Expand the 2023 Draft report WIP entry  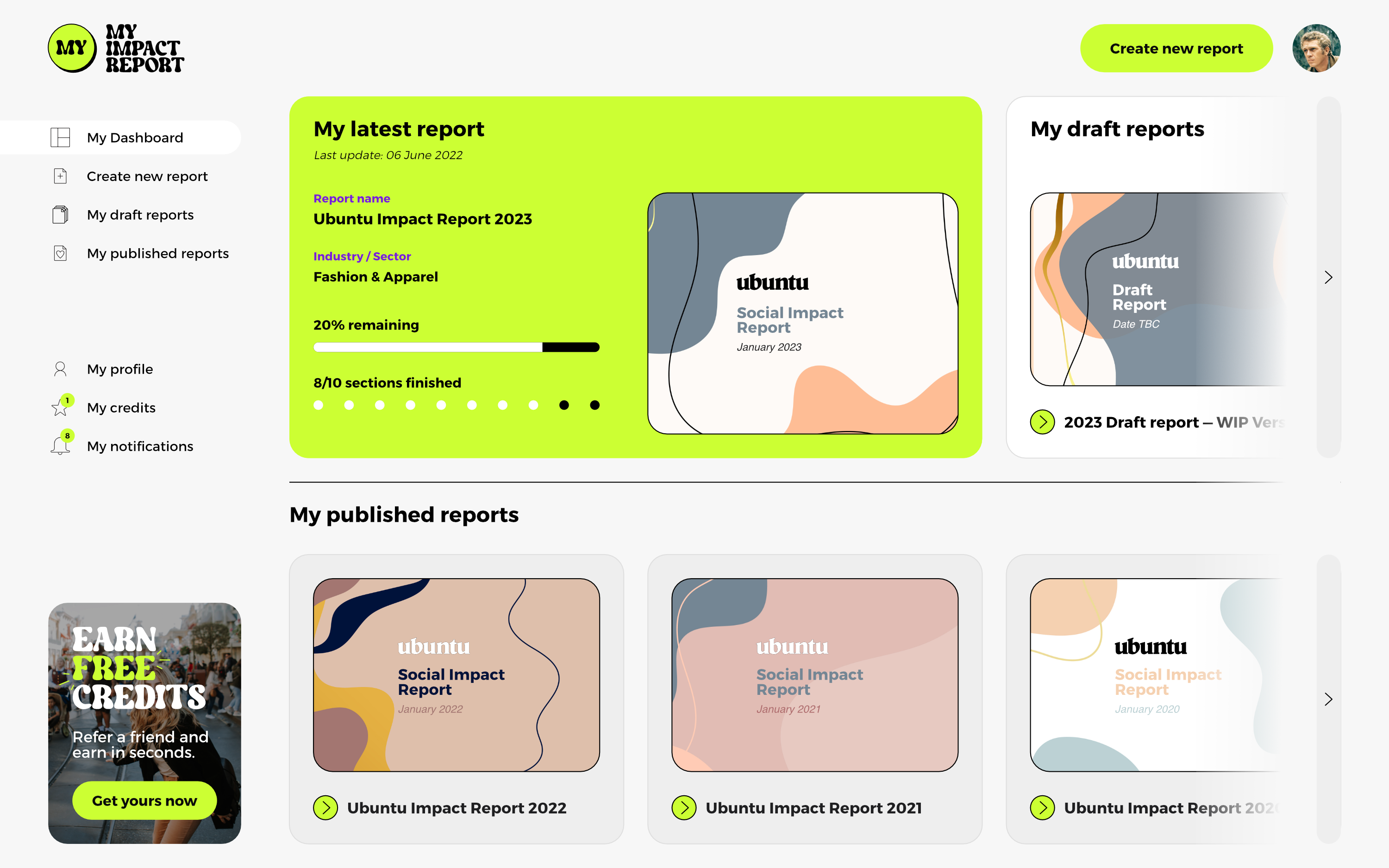pyautogui.click(x=1043, y=420)
